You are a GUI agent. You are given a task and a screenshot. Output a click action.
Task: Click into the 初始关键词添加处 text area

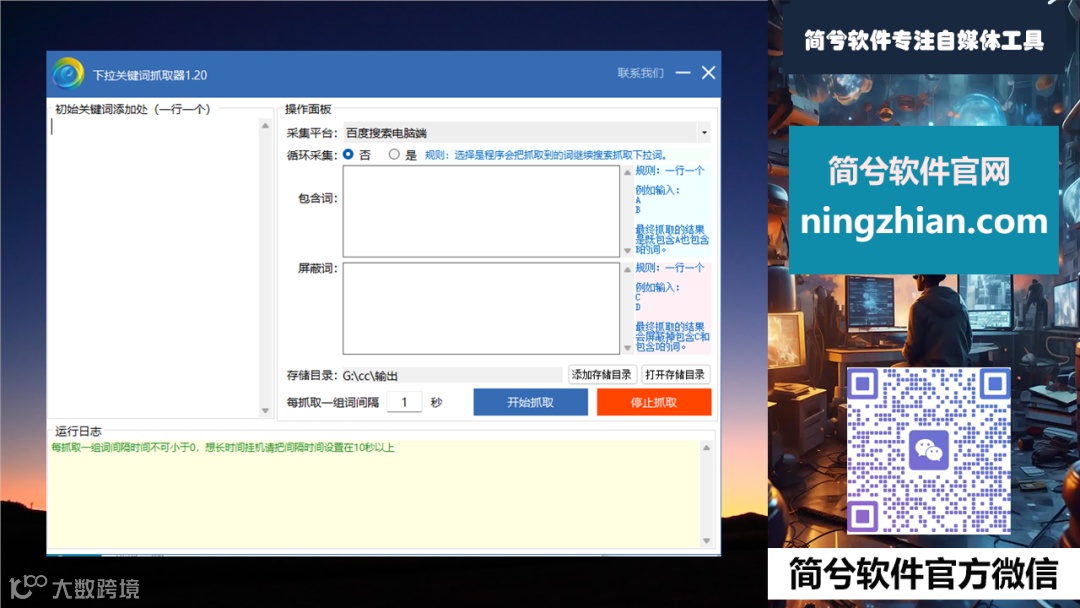coord(154,266)
